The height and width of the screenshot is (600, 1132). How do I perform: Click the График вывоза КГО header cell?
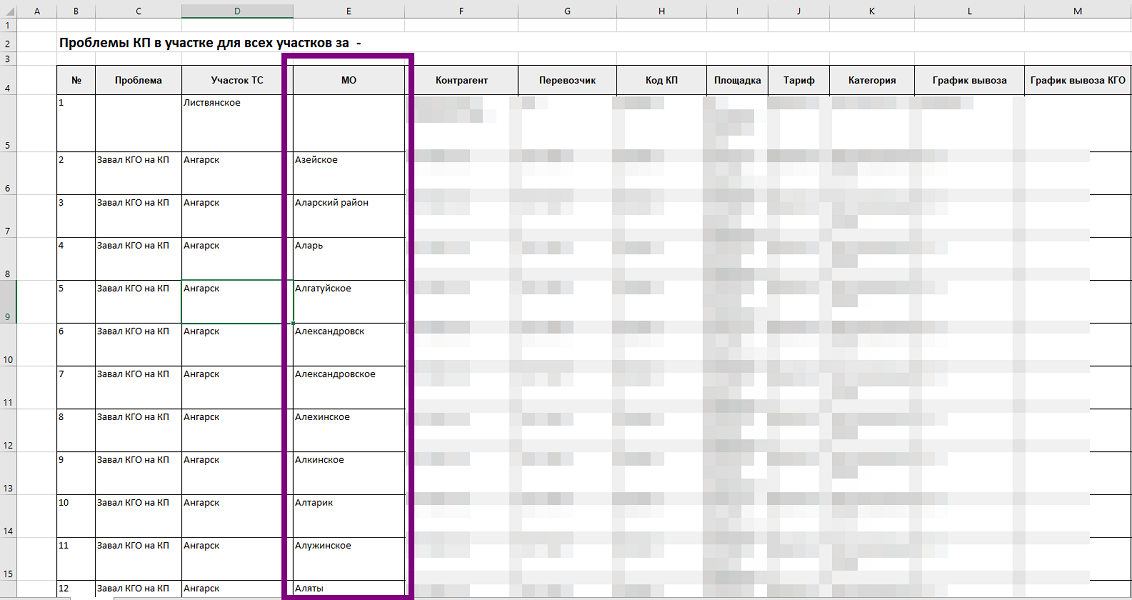click(x=1077, y=80)
